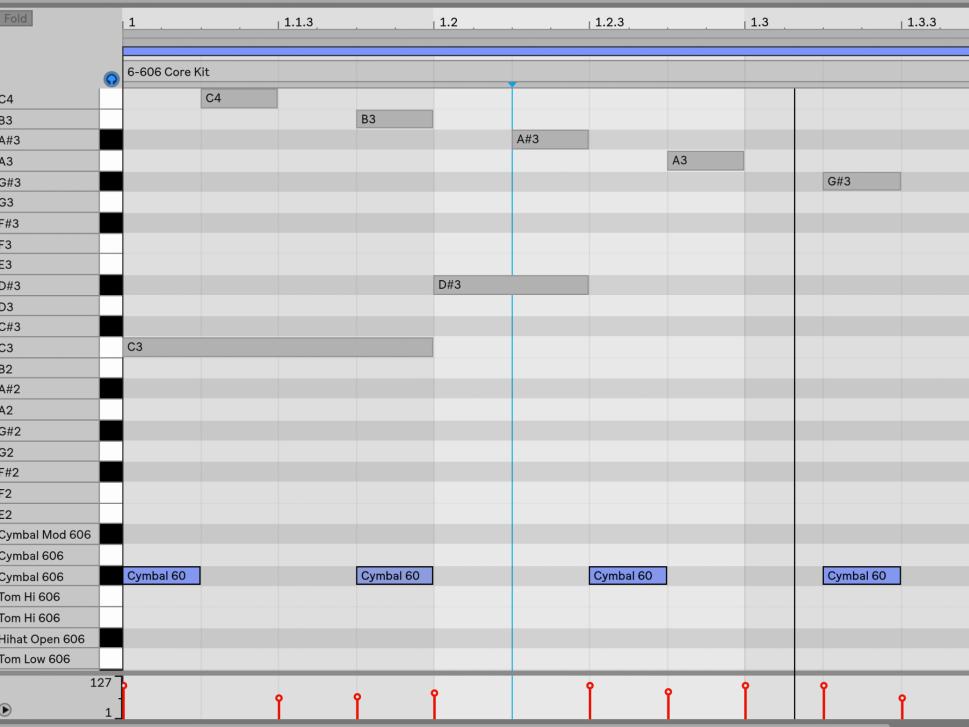Screen dimensions: 969x727
Task: Select the first Cymbal 60 note at bar start
Action: click(161, 576)
